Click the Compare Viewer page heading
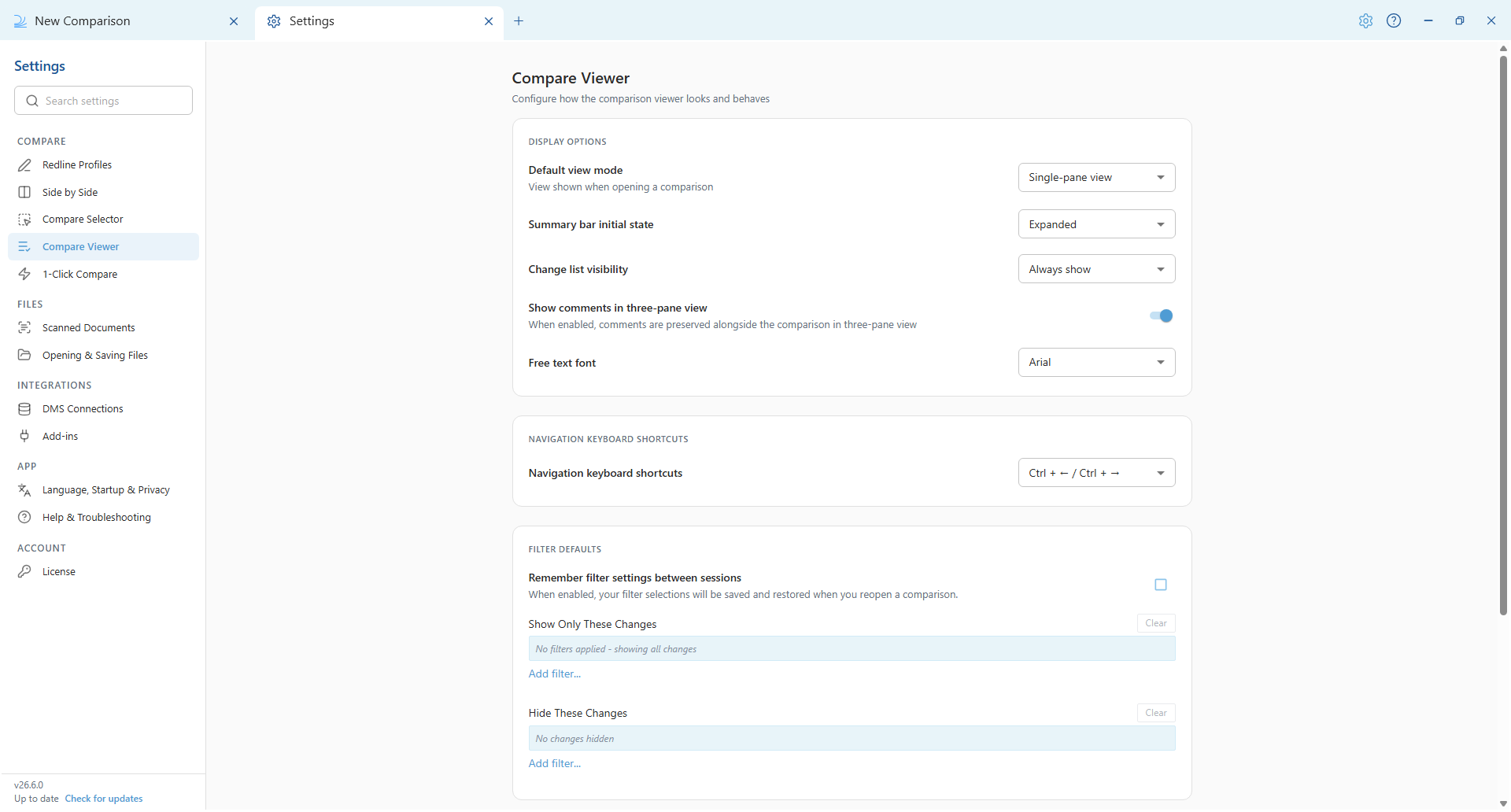This screenshot has height=812, width=1511. coord(571,79)
